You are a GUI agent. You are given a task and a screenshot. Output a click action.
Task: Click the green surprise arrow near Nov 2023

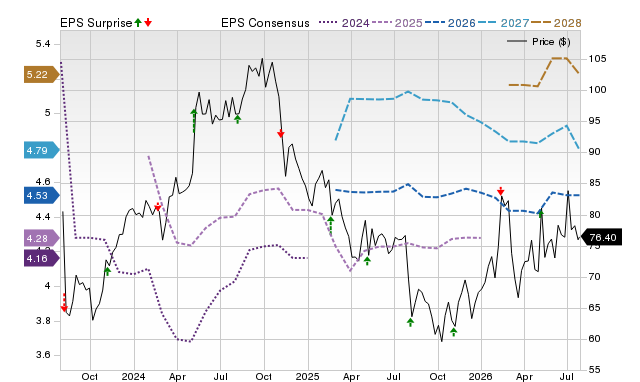pyautogui.click(x=107, y=271)
